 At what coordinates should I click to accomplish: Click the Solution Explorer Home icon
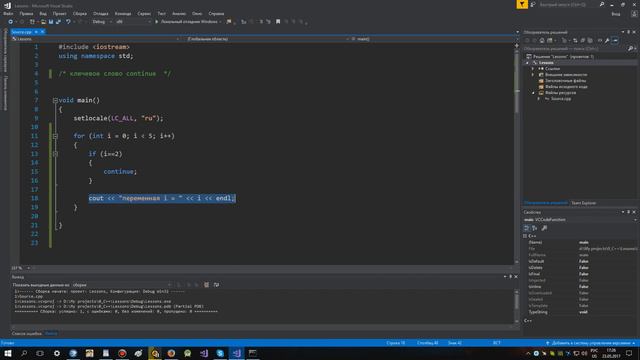(x=542, y=40)
